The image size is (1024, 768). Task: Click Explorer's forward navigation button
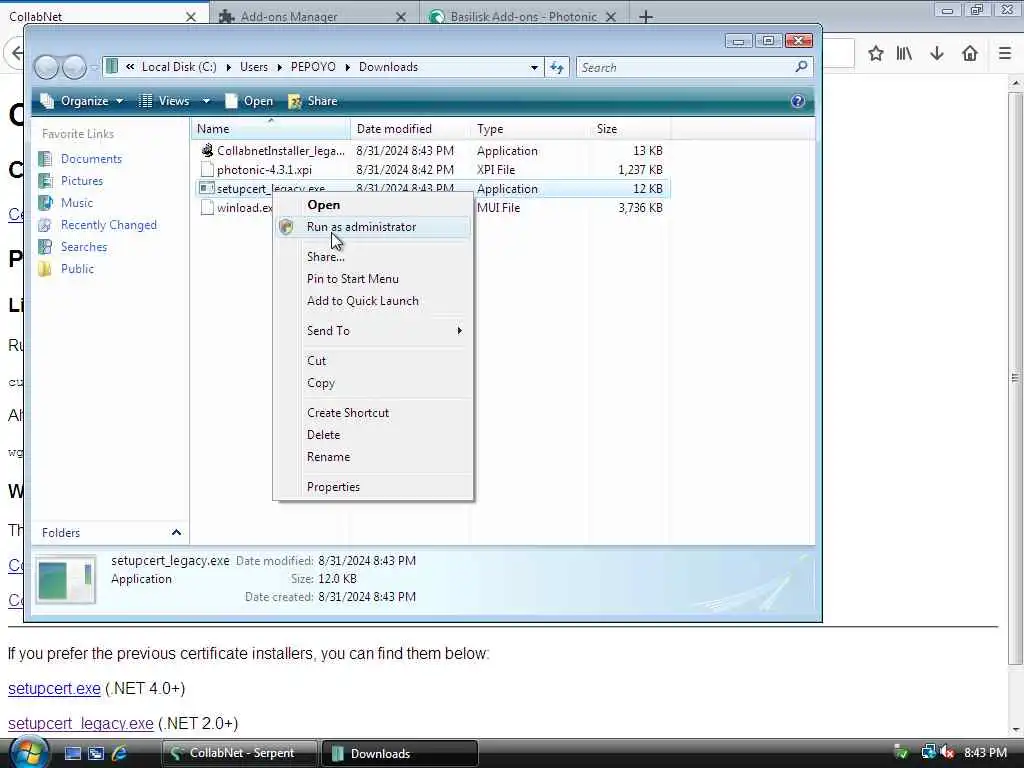[74, 67]
